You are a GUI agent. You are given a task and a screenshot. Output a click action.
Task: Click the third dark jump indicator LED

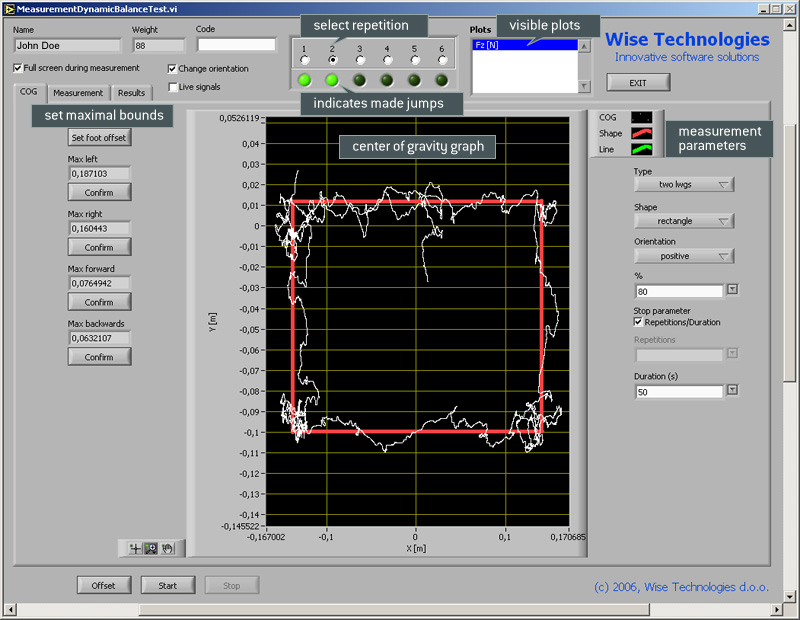tap(360, 80)
